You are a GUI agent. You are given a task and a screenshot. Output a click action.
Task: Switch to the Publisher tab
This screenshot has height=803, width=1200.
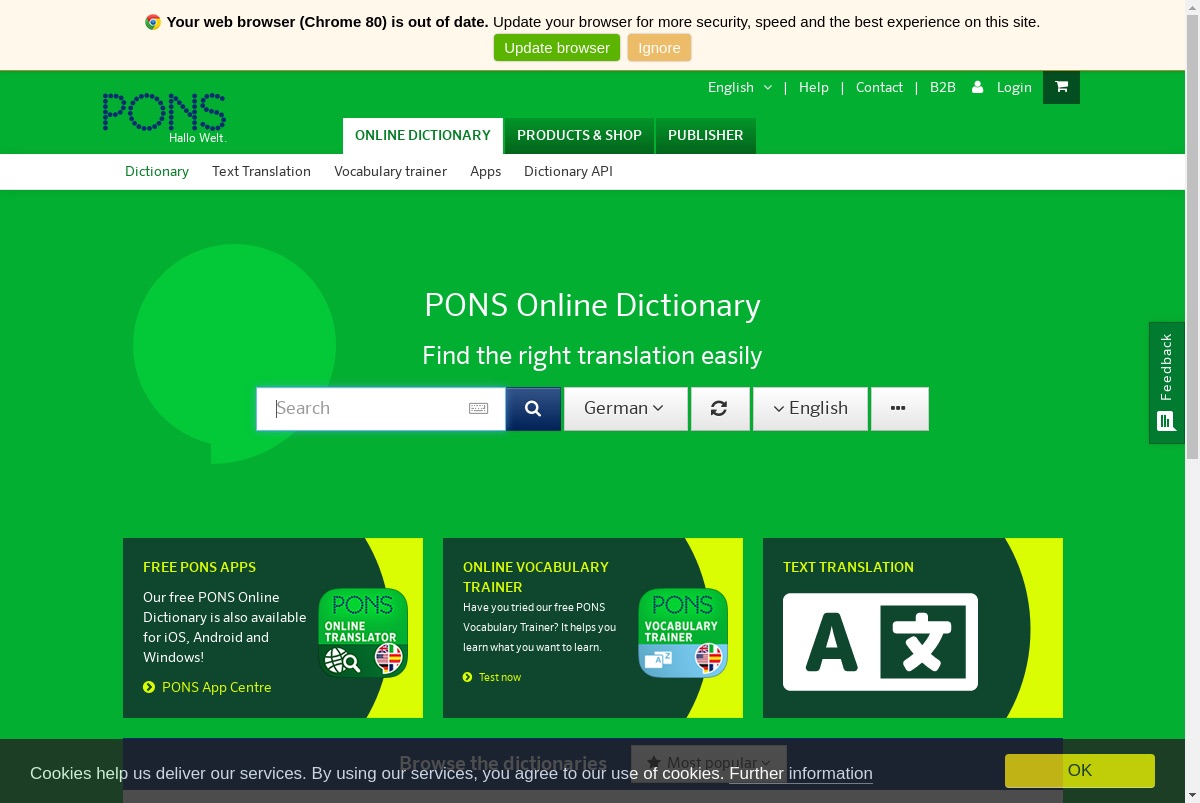705,136
